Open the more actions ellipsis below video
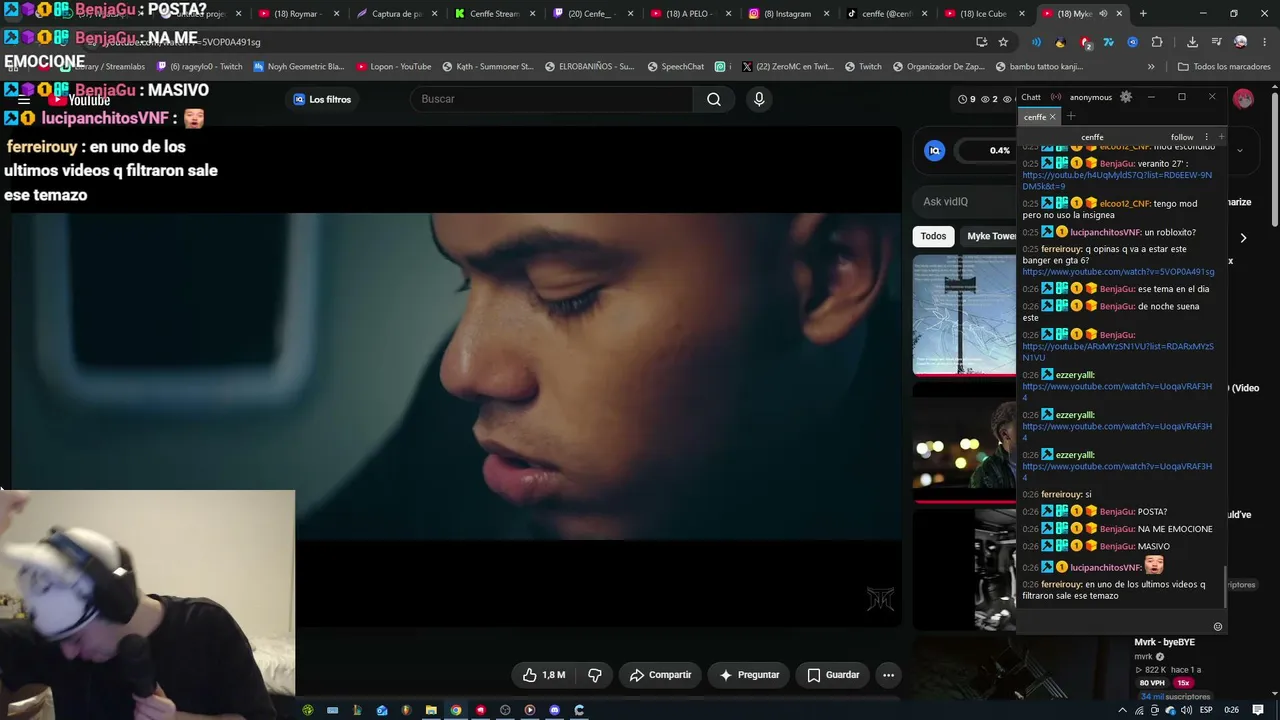1280x720 pixels. (888, 675)
